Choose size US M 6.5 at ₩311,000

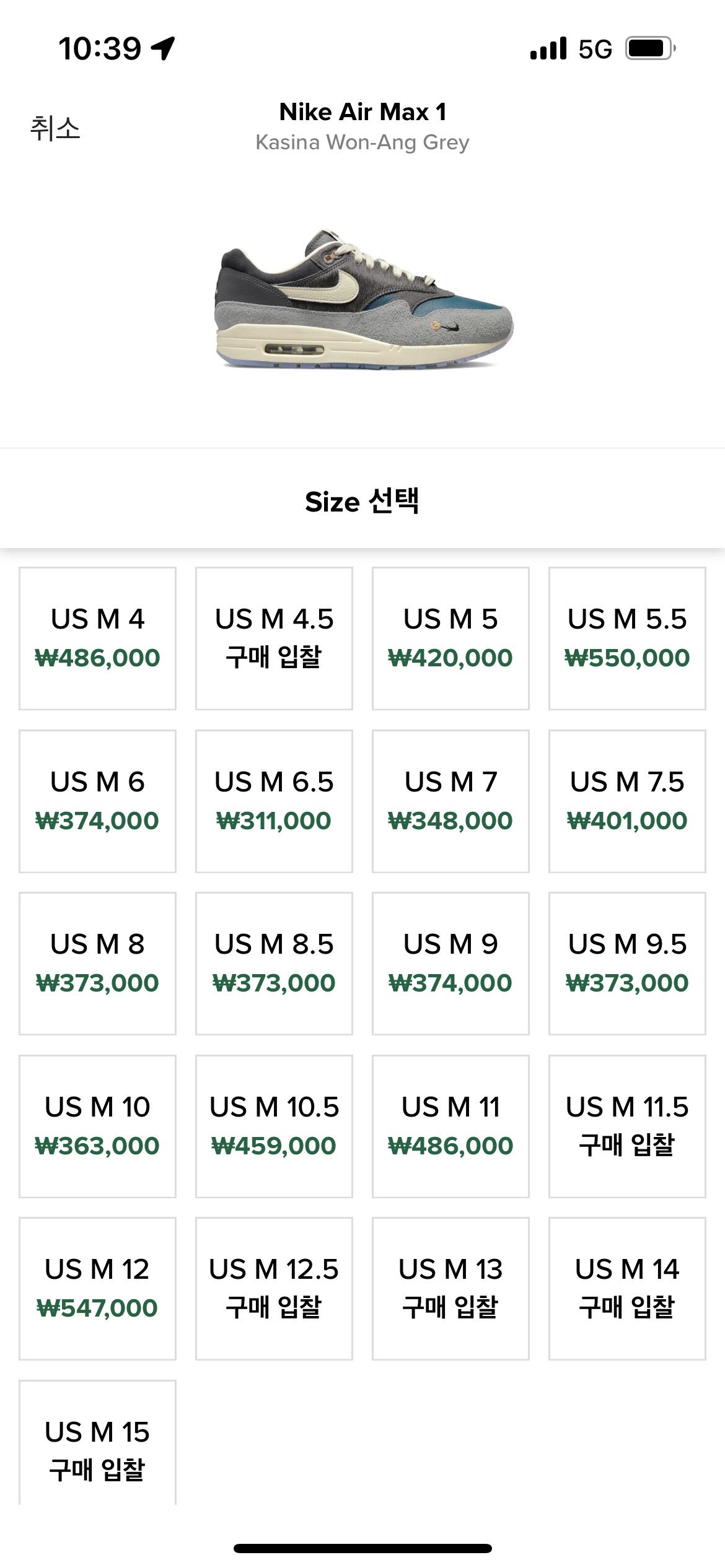(274, 801)
